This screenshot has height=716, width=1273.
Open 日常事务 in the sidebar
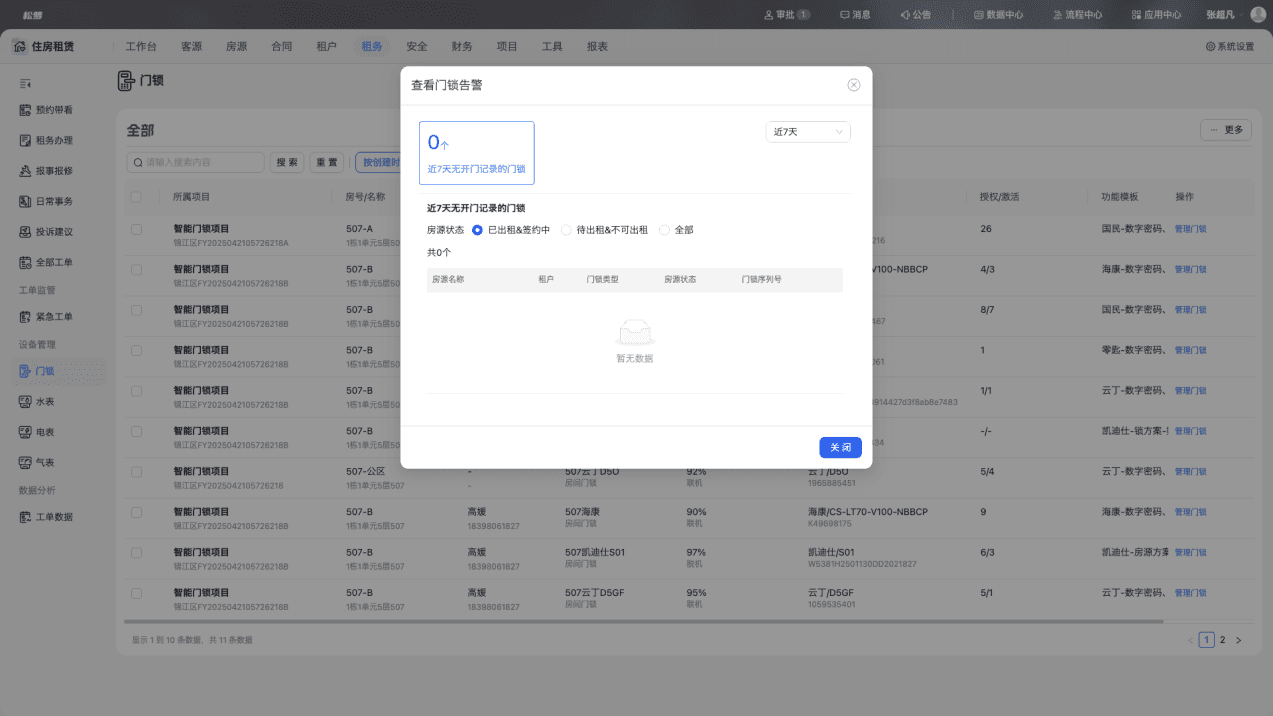coord(55,201)
